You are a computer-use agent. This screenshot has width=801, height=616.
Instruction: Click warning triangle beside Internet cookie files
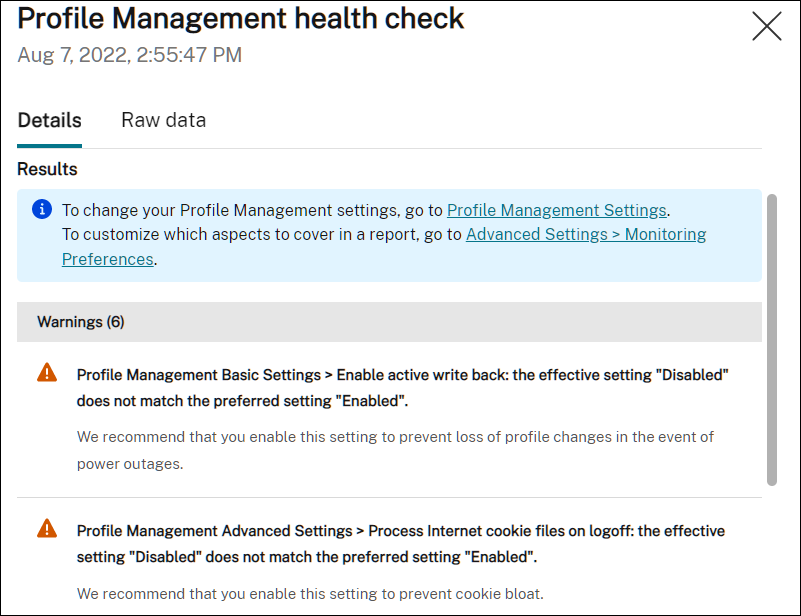coord(47,528)
